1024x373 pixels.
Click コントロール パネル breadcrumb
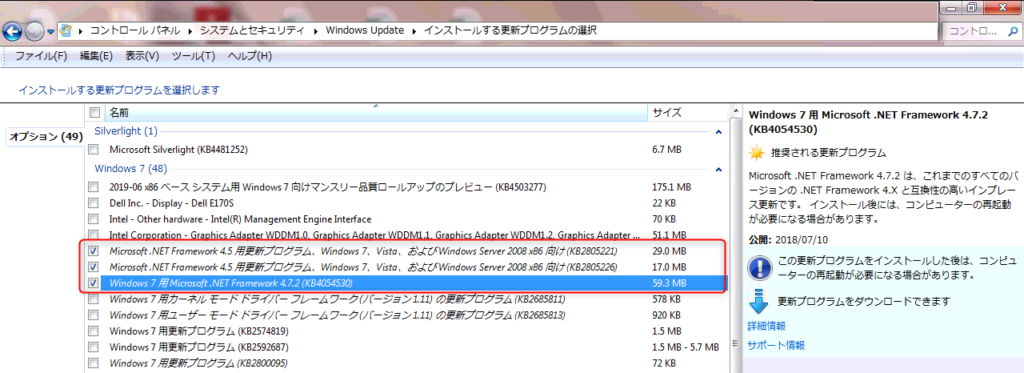(136, 30)
